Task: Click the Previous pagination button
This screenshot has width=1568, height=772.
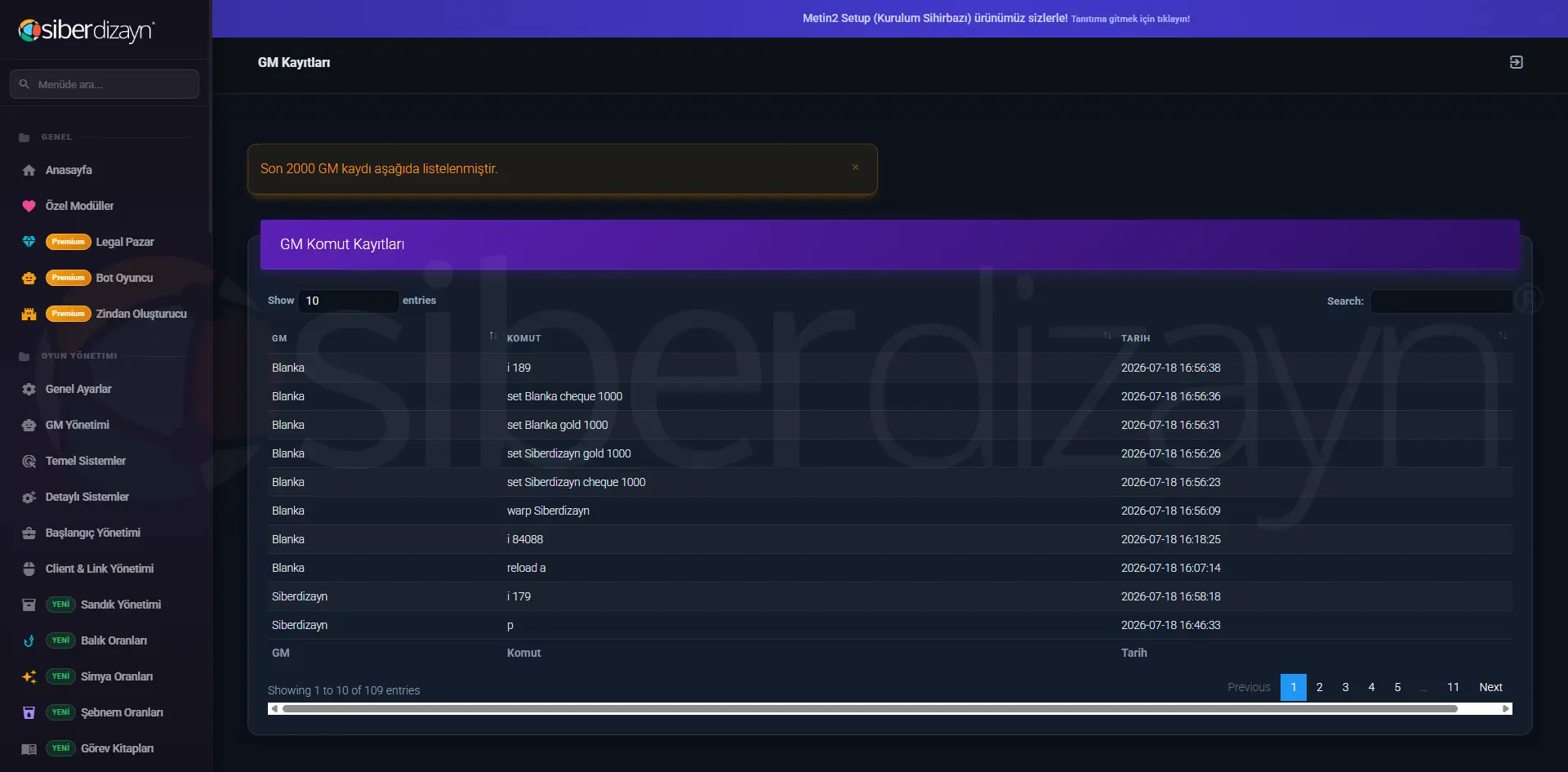Action: pyautogui.click(x=1249, y=687)
